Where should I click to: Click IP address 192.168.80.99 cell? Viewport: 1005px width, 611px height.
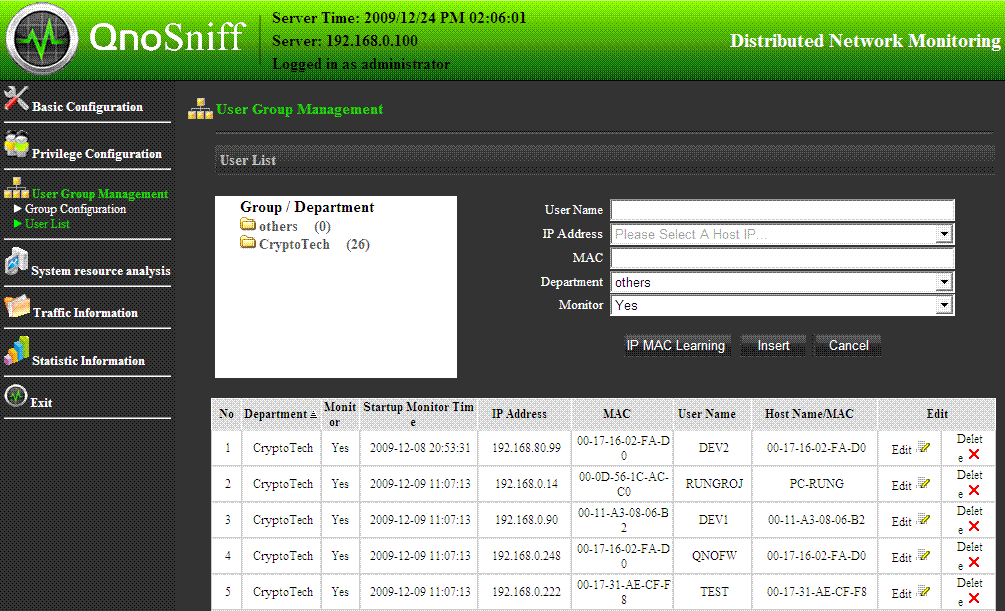(526, 448)
